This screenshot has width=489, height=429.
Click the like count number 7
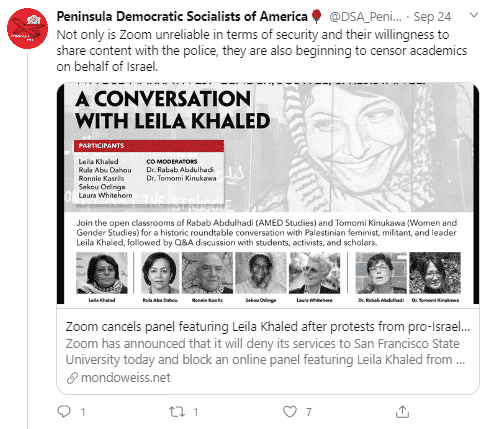pos(309,412)
